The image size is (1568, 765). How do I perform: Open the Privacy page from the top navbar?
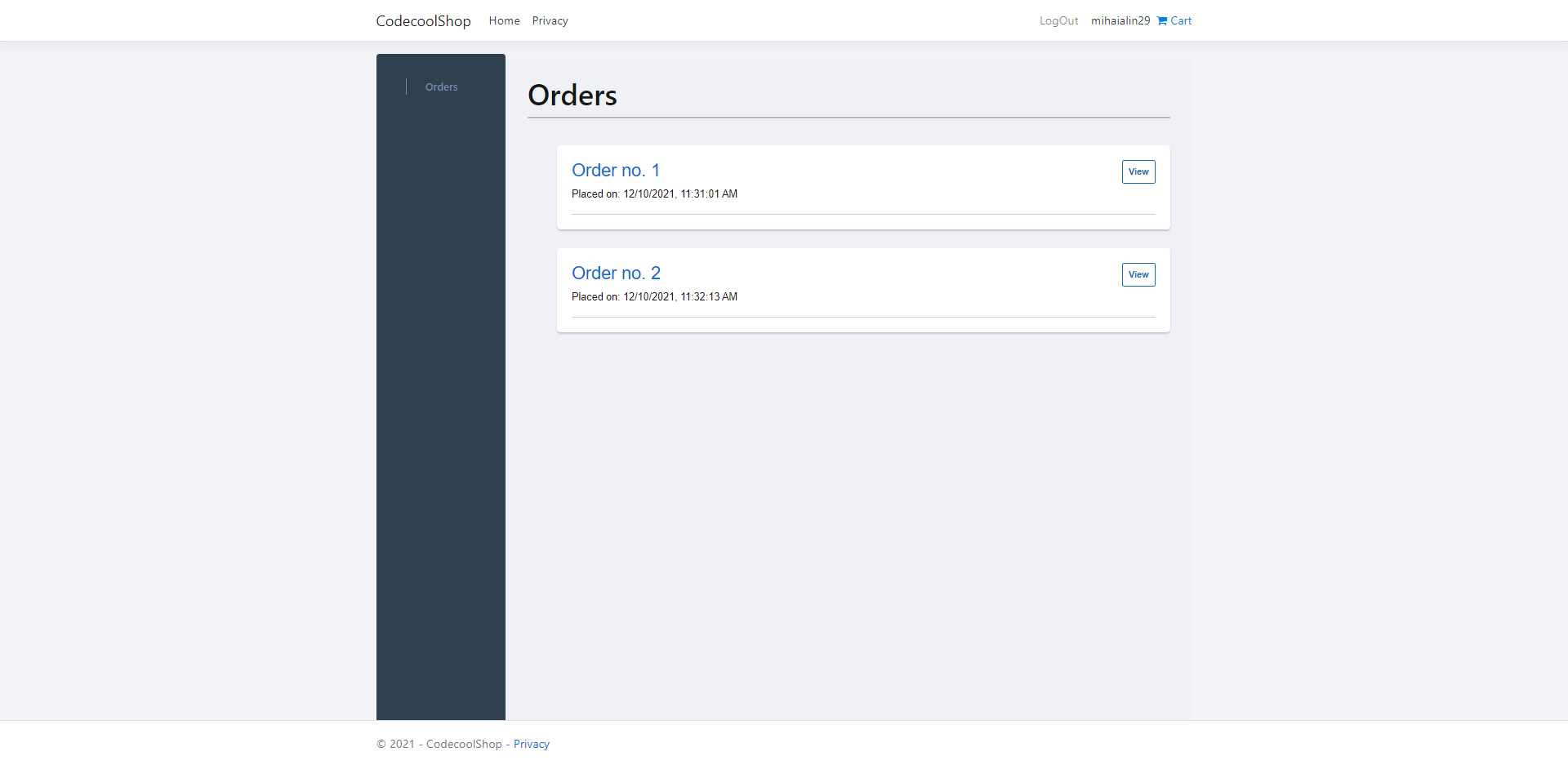point(550,20)
